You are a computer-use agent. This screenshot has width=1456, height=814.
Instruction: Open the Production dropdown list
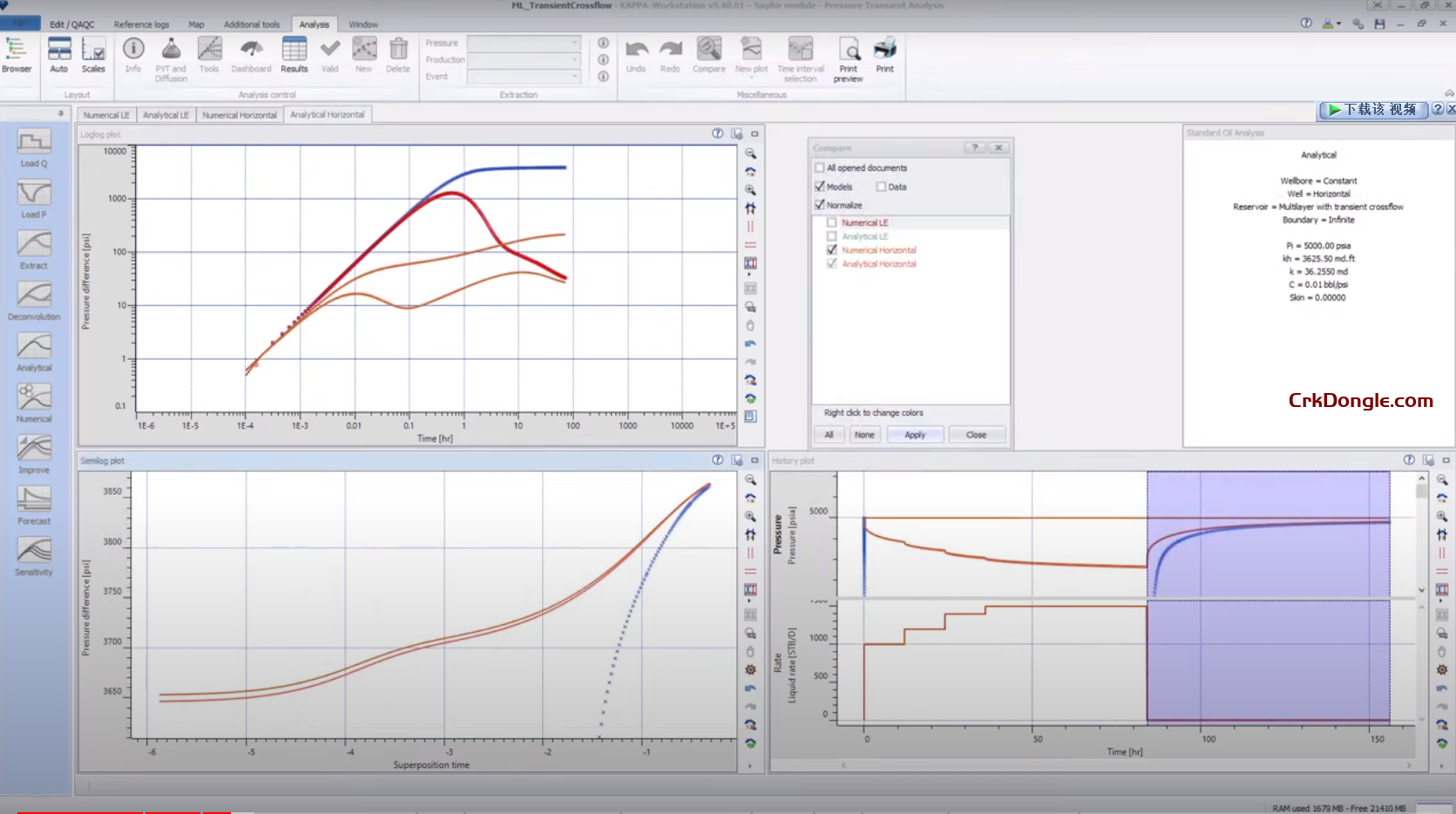tap(574, 59)
